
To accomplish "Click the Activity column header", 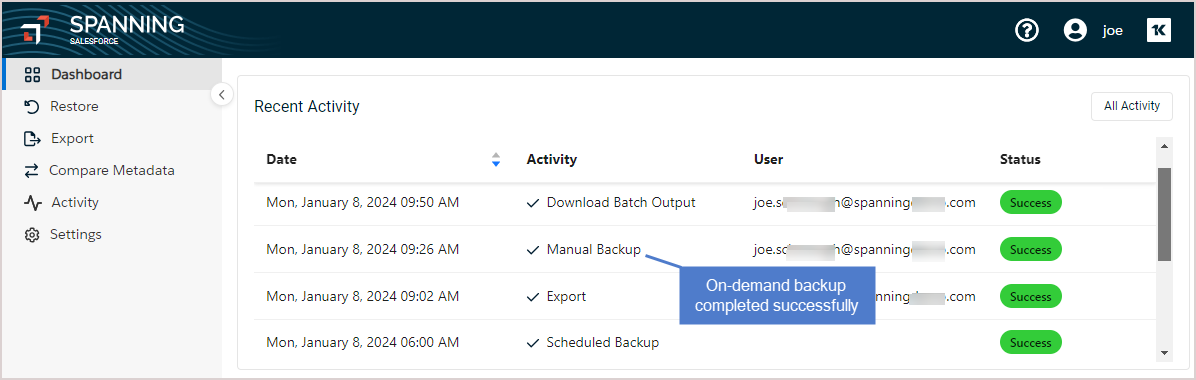I will 551,159.
